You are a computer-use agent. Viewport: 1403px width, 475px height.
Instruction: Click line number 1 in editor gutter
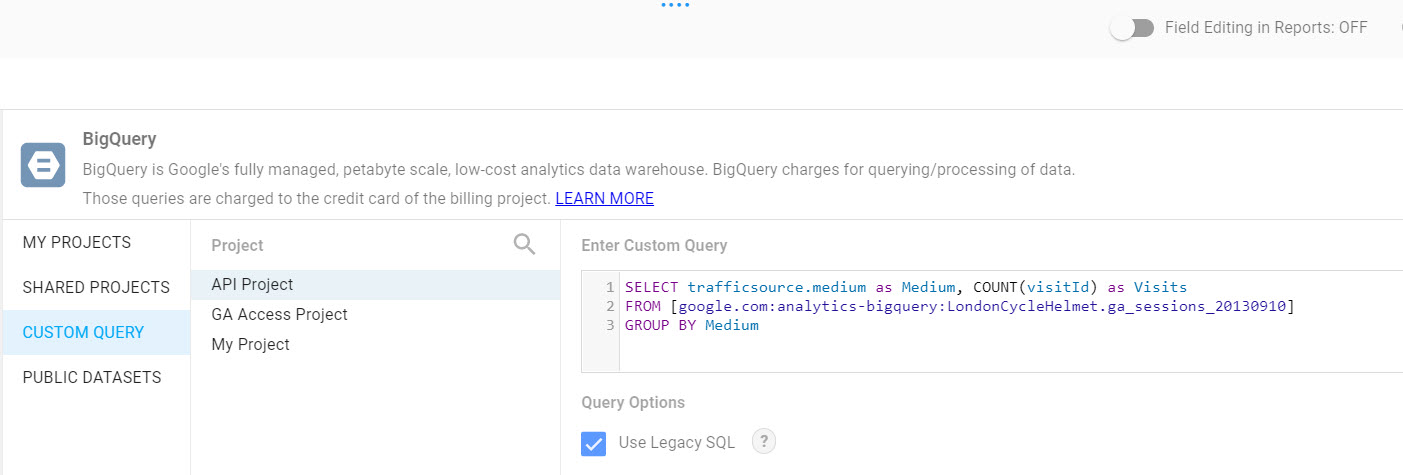[x=610, y=287]
